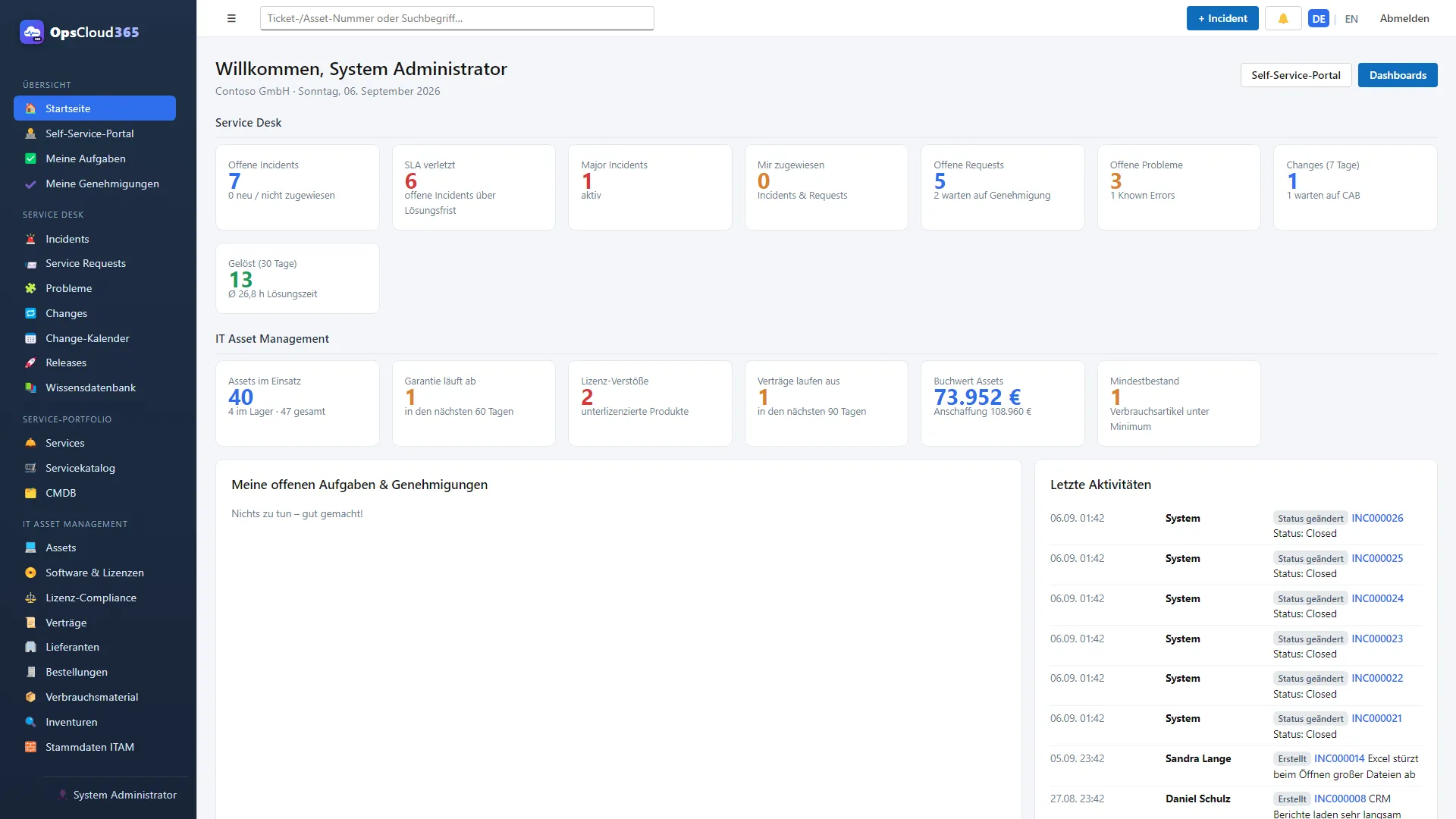Open the Major Incidents card

[x=650, y=187]
